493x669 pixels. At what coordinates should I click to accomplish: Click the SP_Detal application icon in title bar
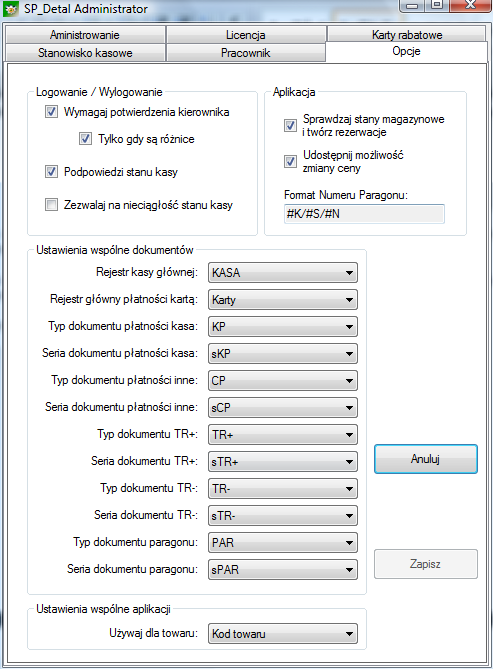coord(10,9)
